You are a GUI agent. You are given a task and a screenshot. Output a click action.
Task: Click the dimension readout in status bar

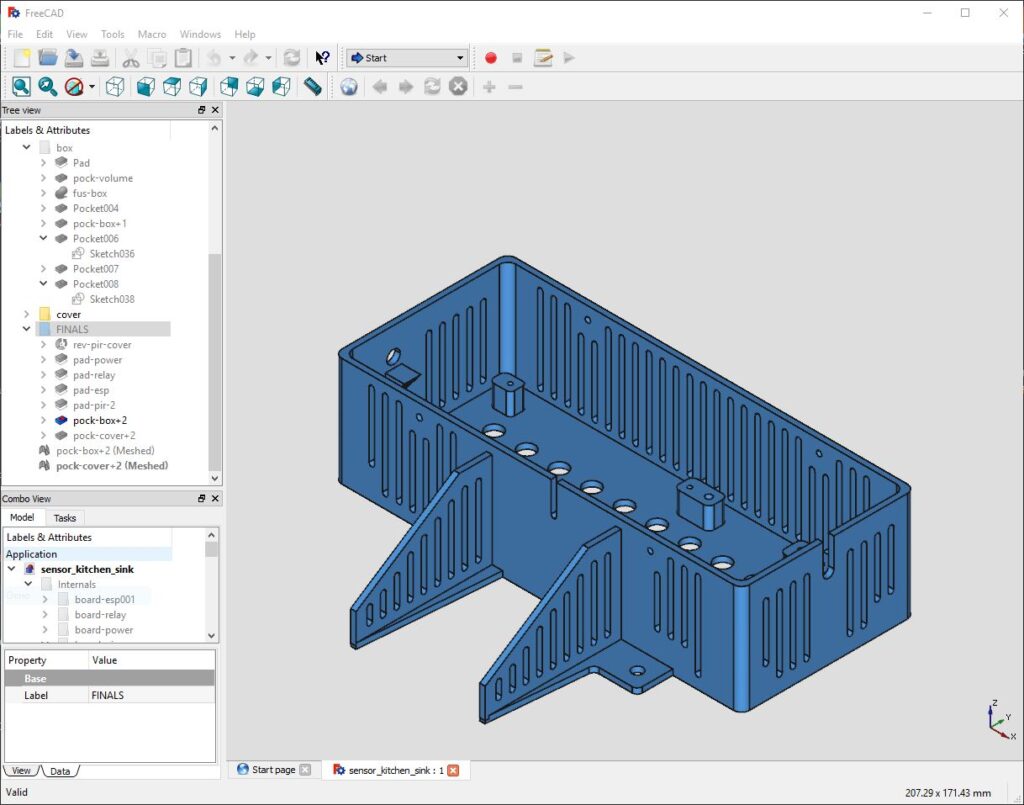(x=948, y=793)
